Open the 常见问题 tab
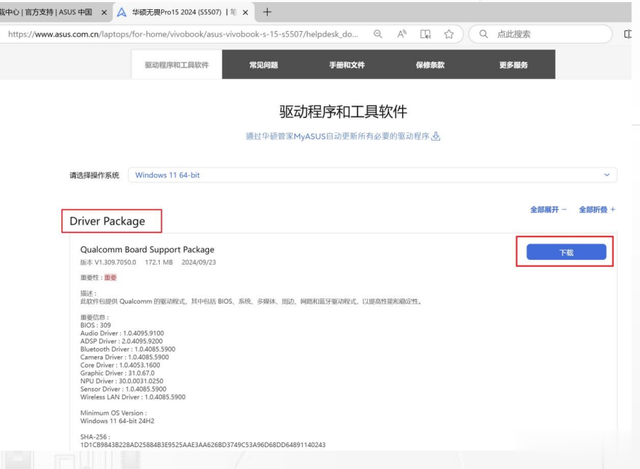The height and width of the screenshot is (469, 640). 264,65
